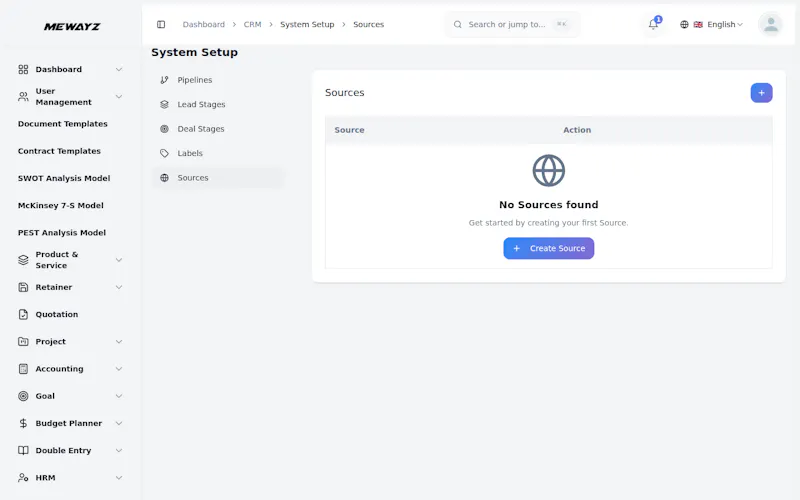Click Sources breadcrumb
Image resolution: width=800 pixels, height=500 pixels.
pos(368,24)
